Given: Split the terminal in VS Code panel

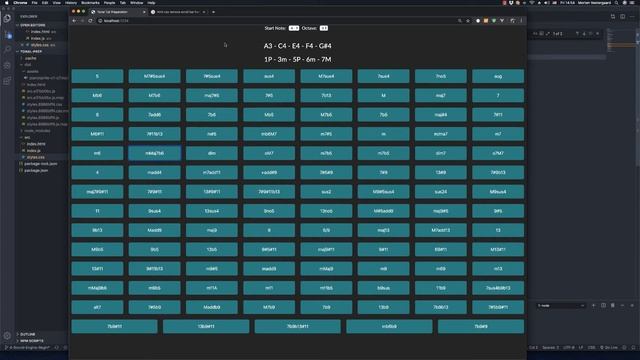Looking at the screenshot, I should click(603, 305).
